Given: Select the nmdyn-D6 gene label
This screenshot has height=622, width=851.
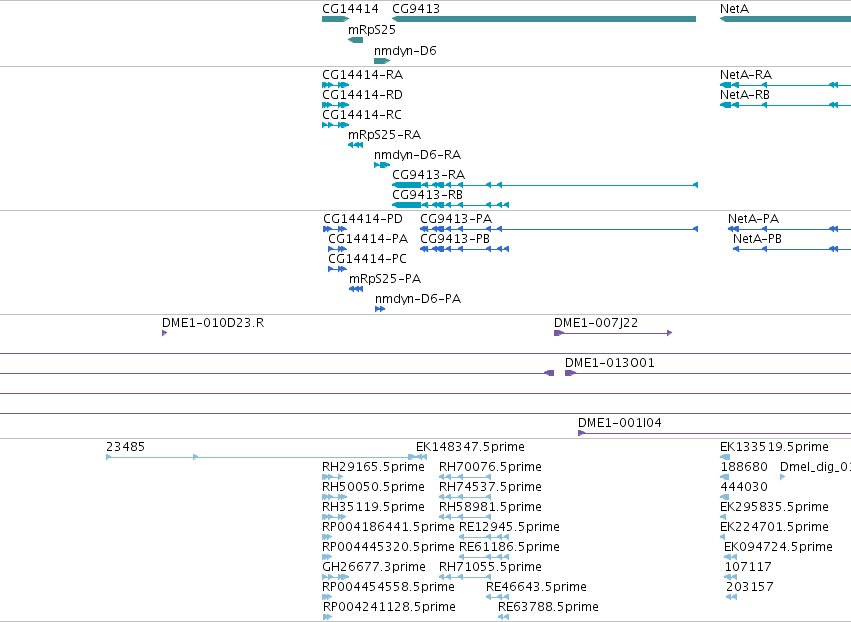Looking at the screenshot, I should click(405, 51).
